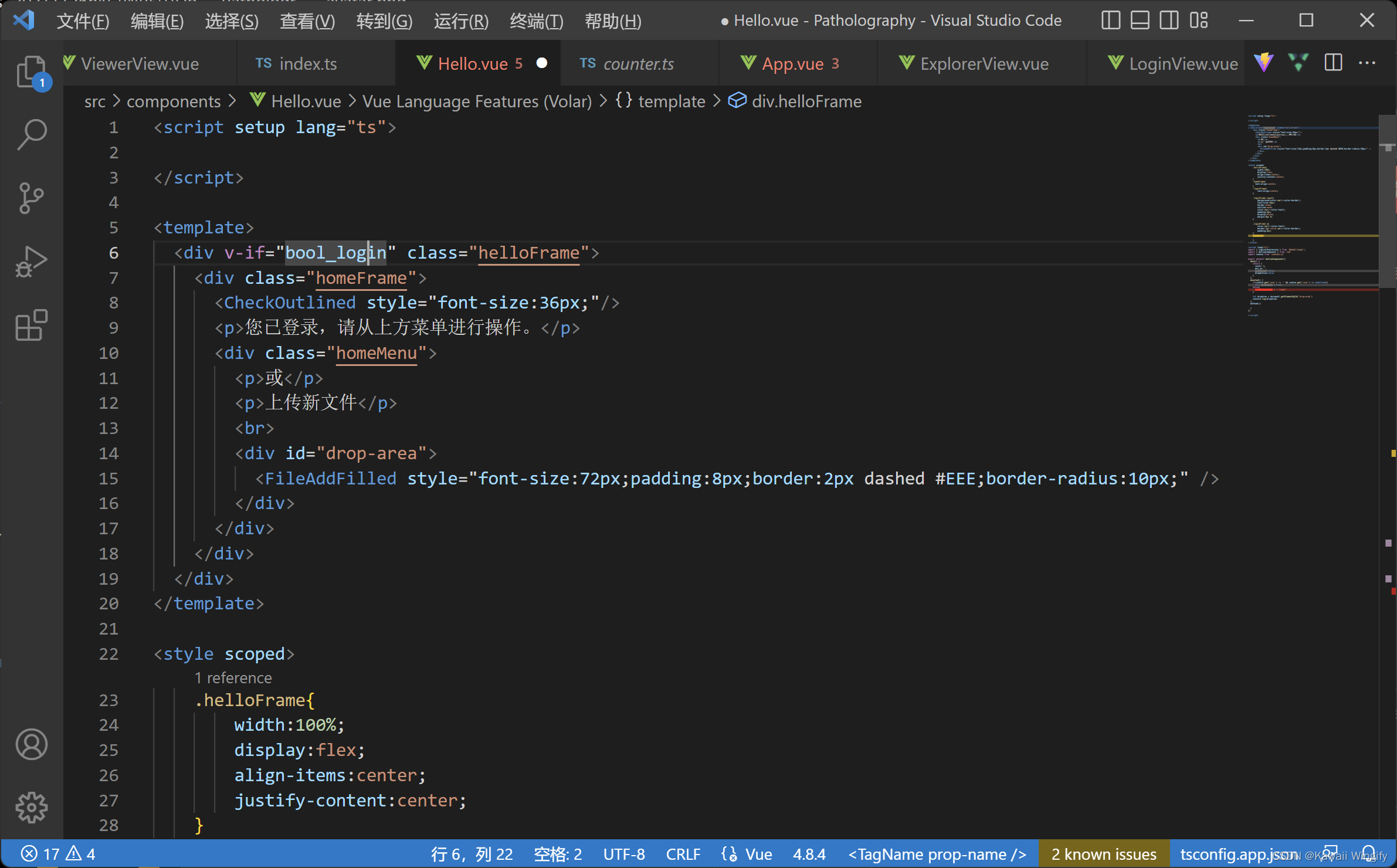The height and width of the screenshot is (868, 1397).
Task: Click the 1 reference CodeLens link
Action: [233, 677]
